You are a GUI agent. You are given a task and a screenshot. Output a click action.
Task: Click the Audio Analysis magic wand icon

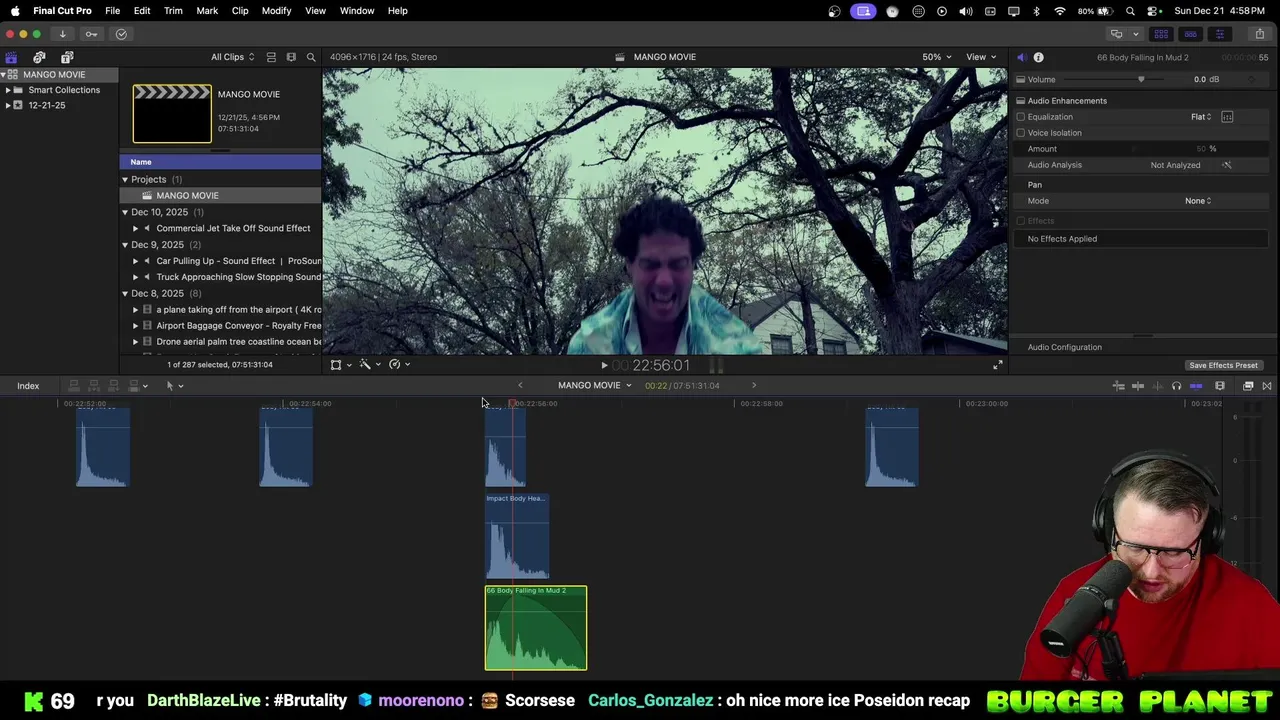tap(1227, 165)
